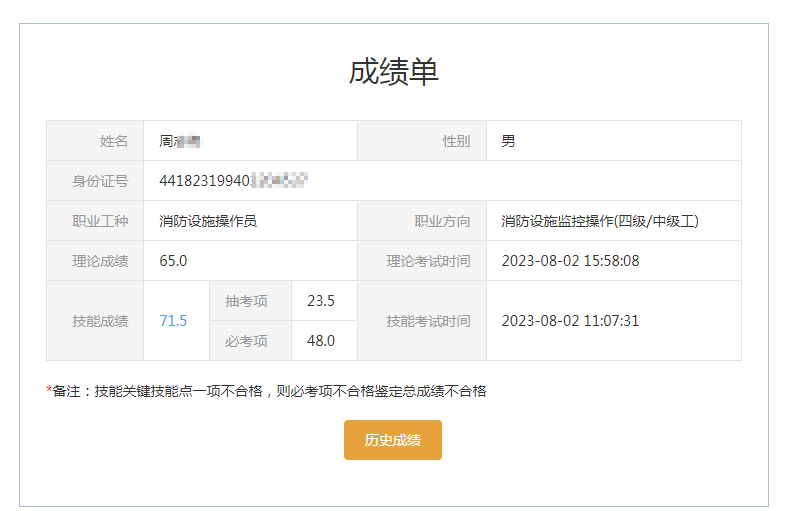Select the 消防设施操作员 occupation value
This screenshot has height=511, width=801.
[x=208, y=221]
